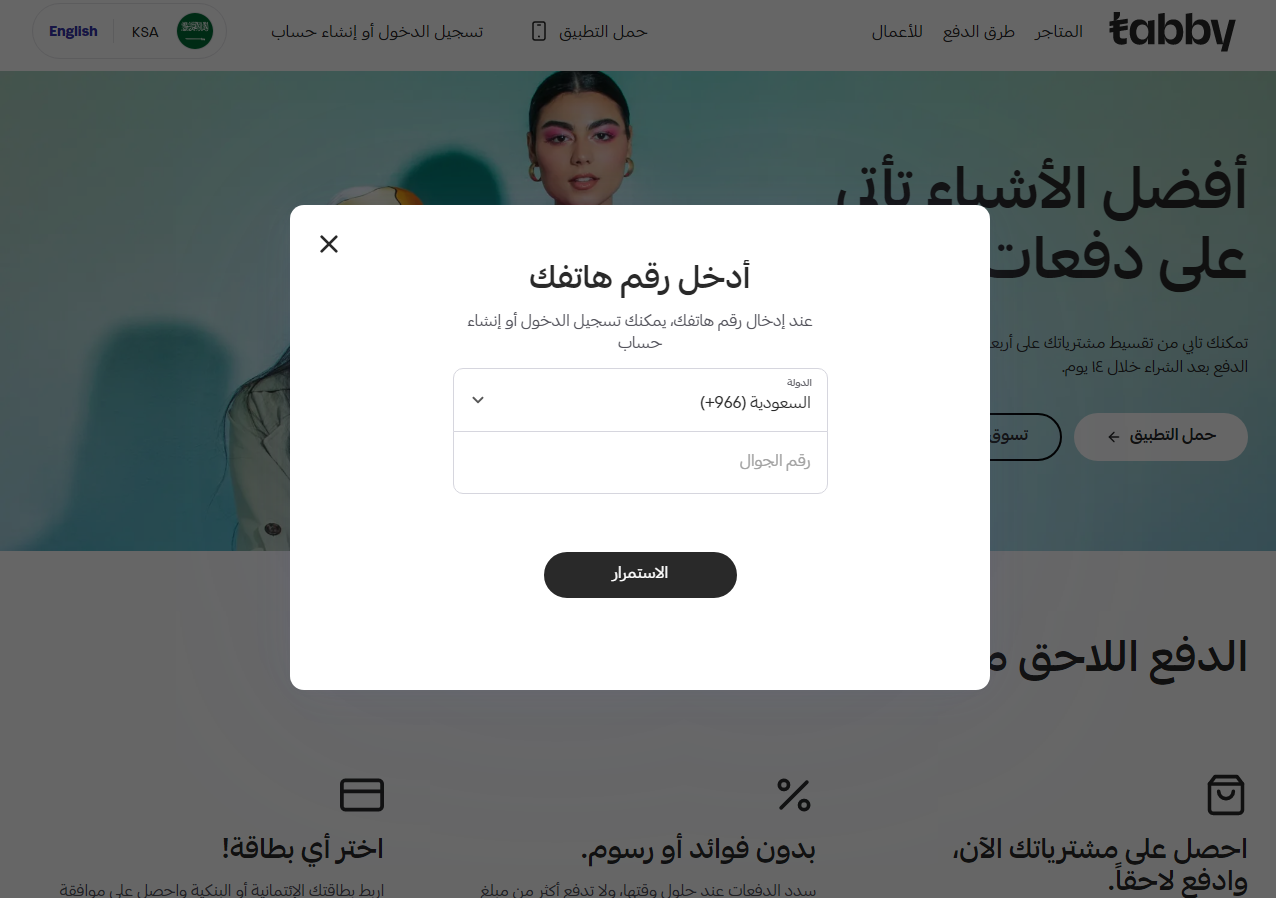Image resolution: width=1276 pixels, height=898 pixels.
Task: Open the السعودية (+966) country selector
Action: pos(640,400)
